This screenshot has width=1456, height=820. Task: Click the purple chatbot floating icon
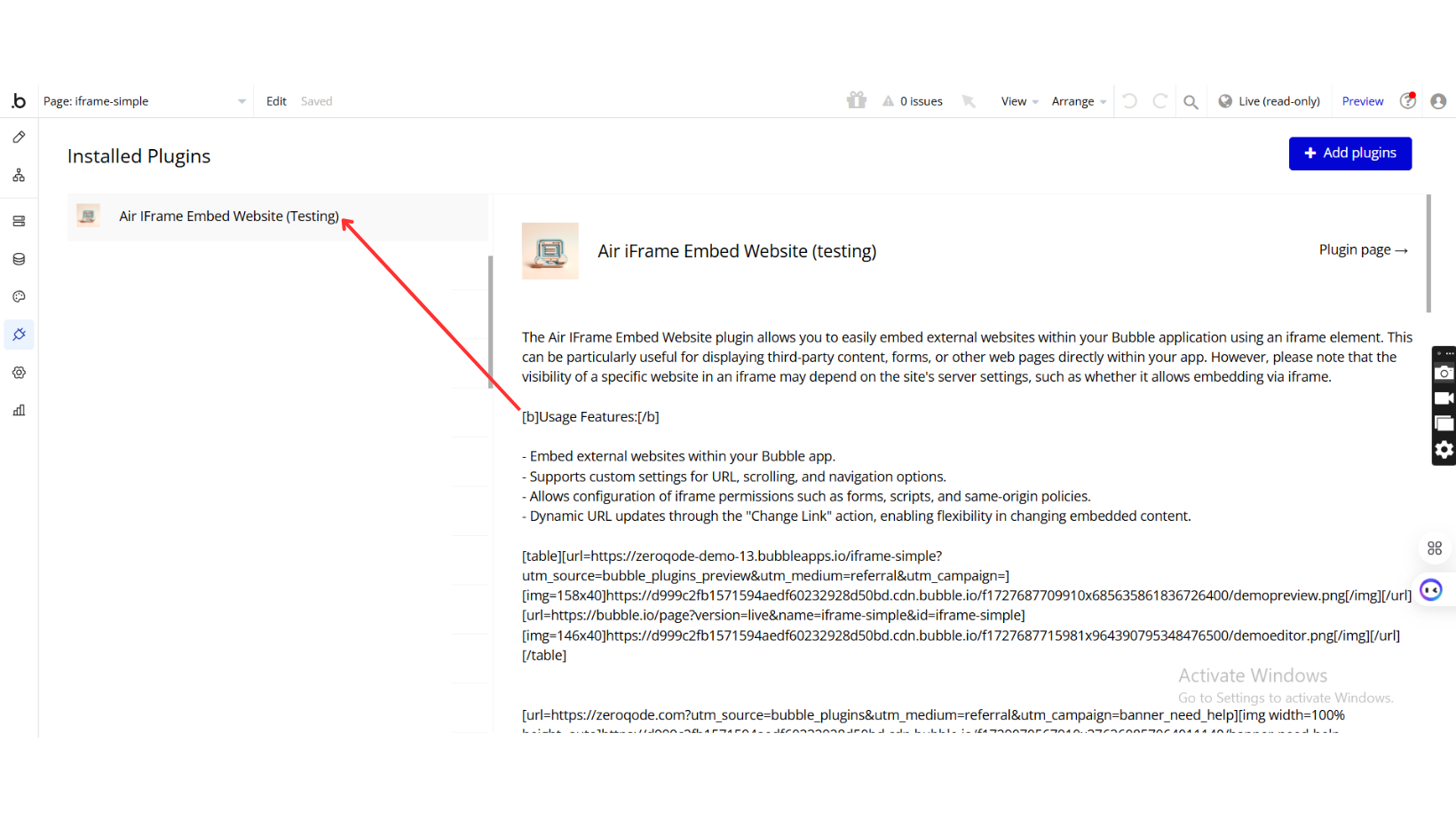[1431, 589]
